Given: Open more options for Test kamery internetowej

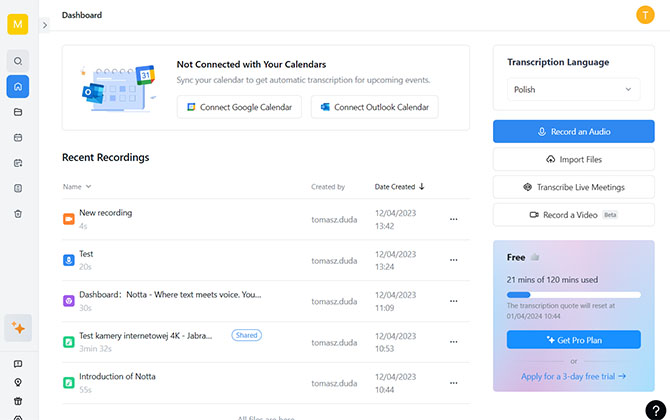Looking at the screenshot, I should coord(453,342).
